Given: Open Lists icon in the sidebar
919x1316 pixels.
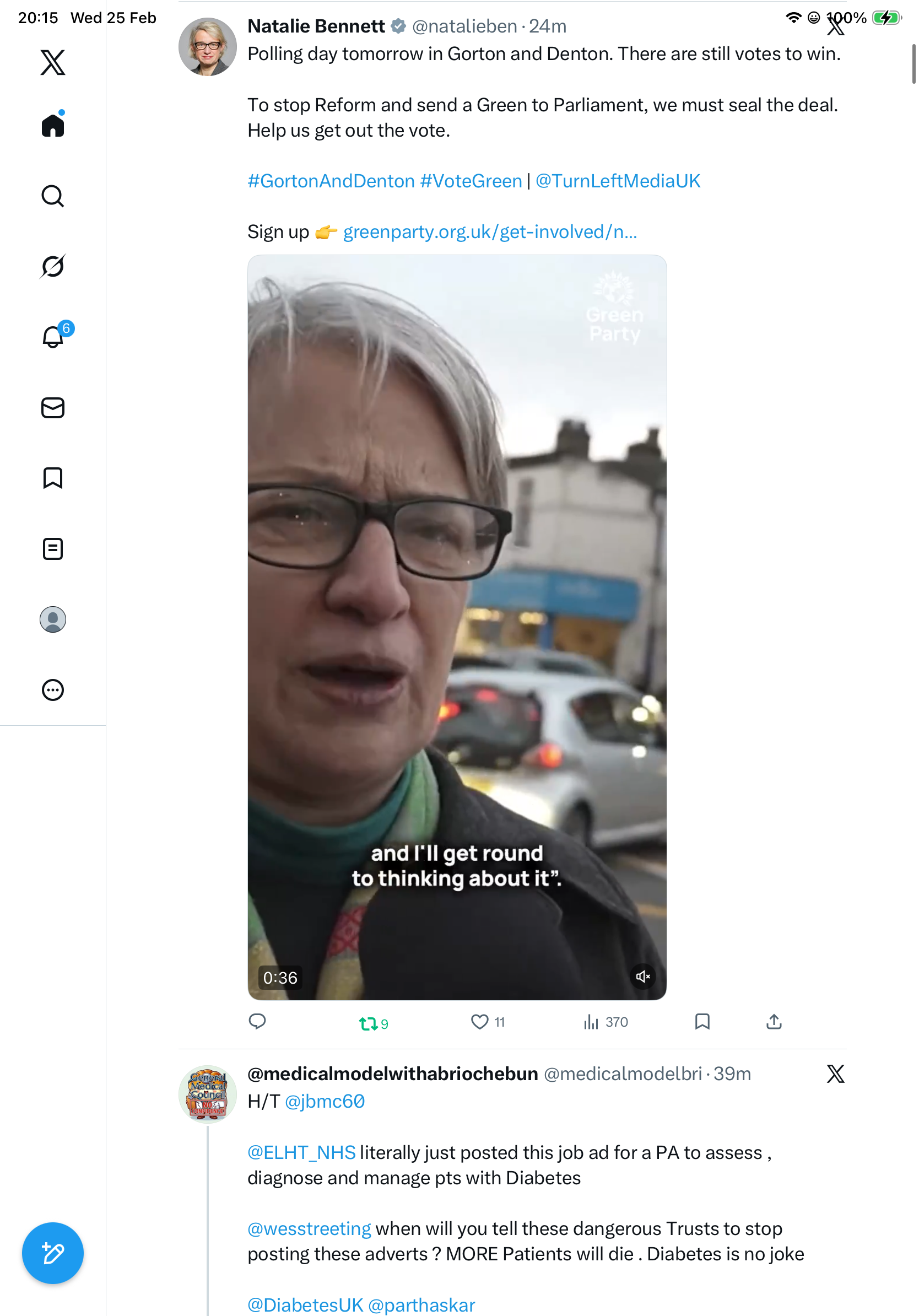Looking at the screenshot, I should click(53, 548).
